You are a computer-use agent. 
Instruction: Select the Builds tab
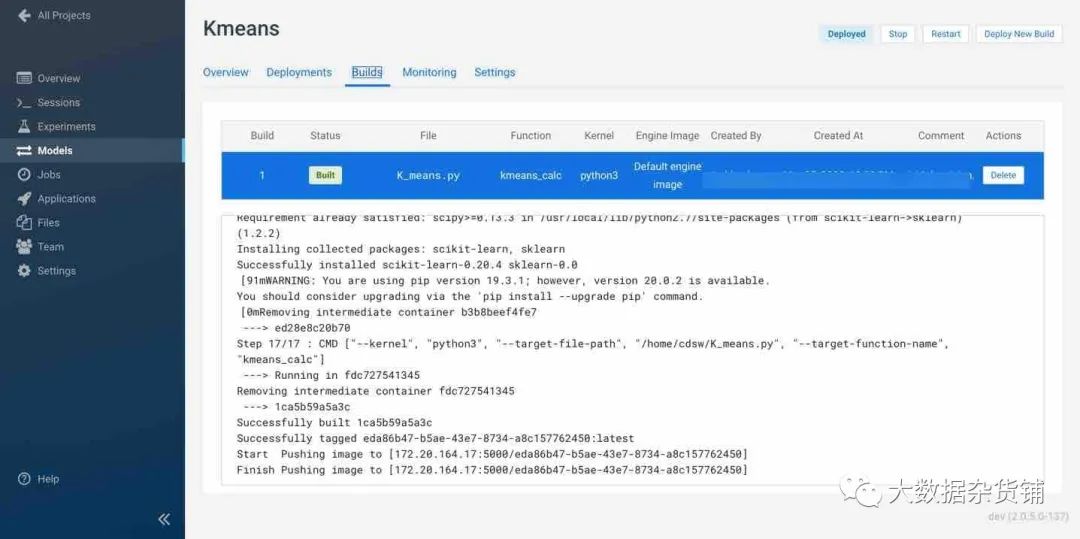tap(367, 72)
